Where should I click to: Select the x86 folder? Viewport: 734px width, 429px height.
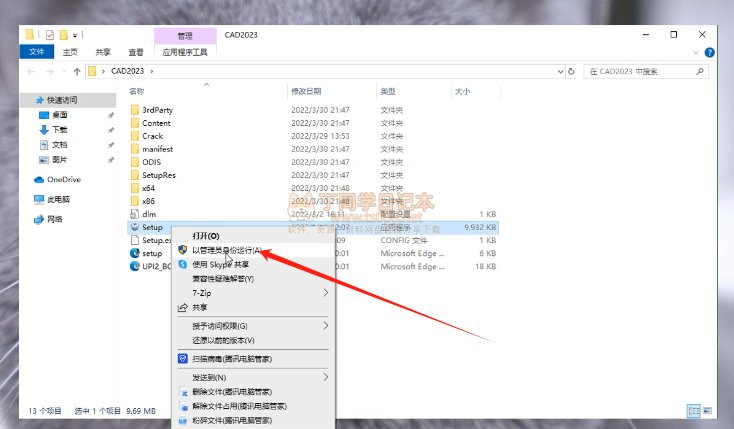(x=148, y=201)
